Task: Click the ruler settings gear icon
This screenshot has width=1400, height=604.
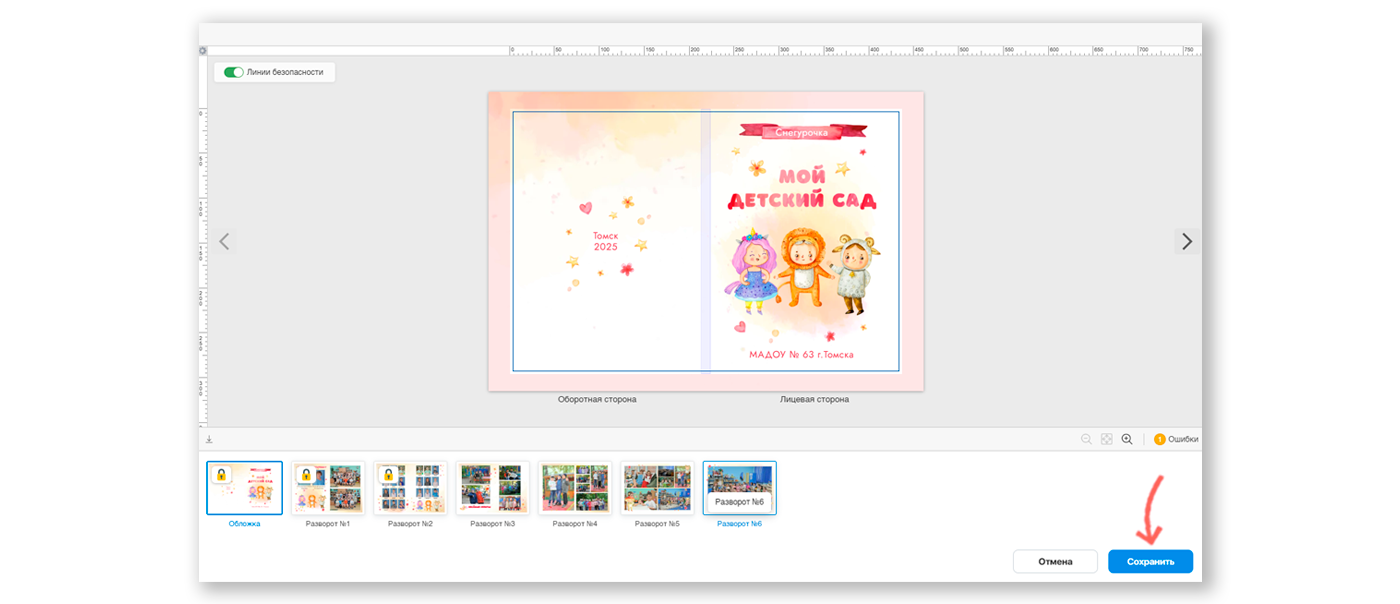Action: [x=203, y=51]
